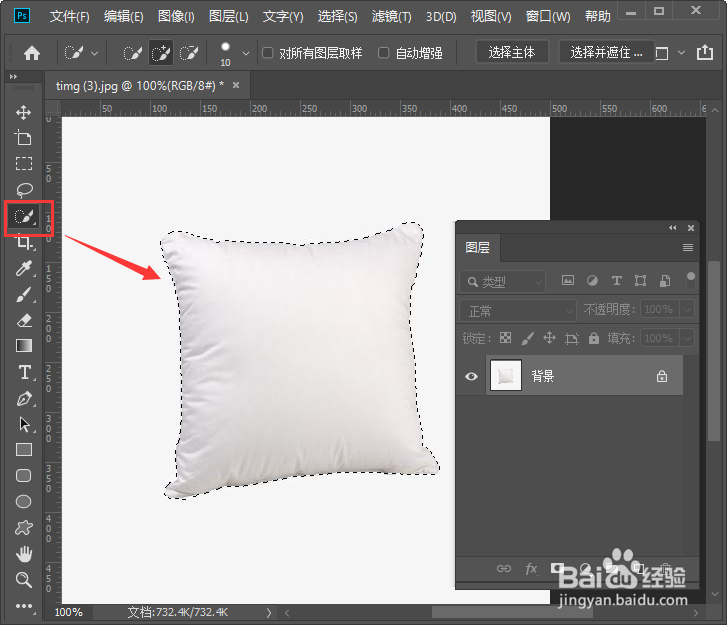Image resolution: width=727 pixels, height=625 pixels.
Task: Select the Rectangle shape tool
Action: pos(24,450)
